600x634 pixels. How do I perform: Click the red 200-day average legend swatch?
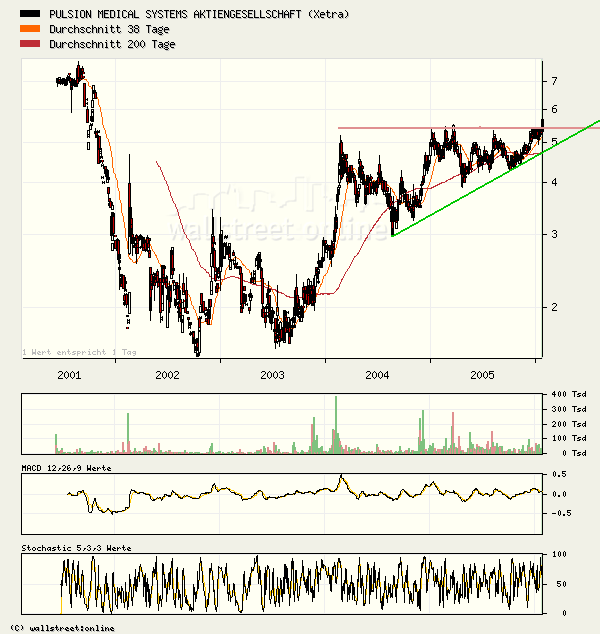tap(31, 44)
